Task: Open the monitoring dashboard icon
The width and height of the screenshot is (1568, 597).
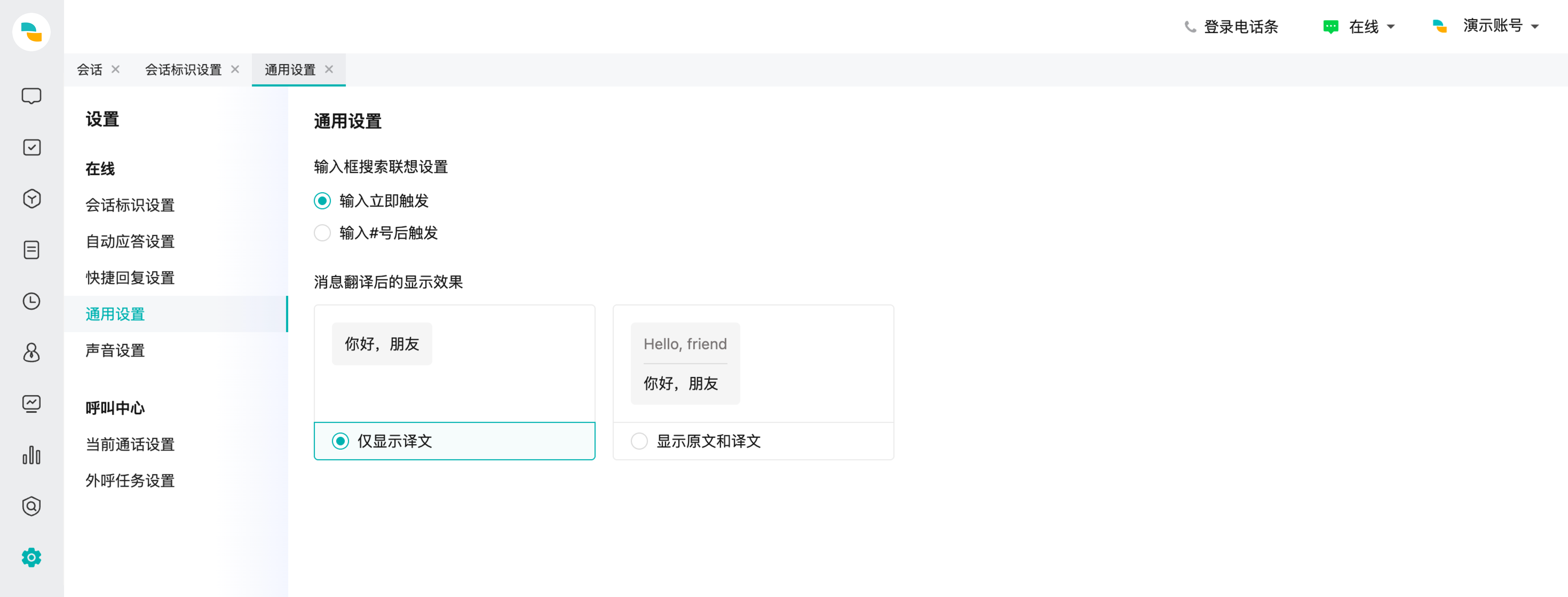Action: pyautogui.click(x=31, y=403)
